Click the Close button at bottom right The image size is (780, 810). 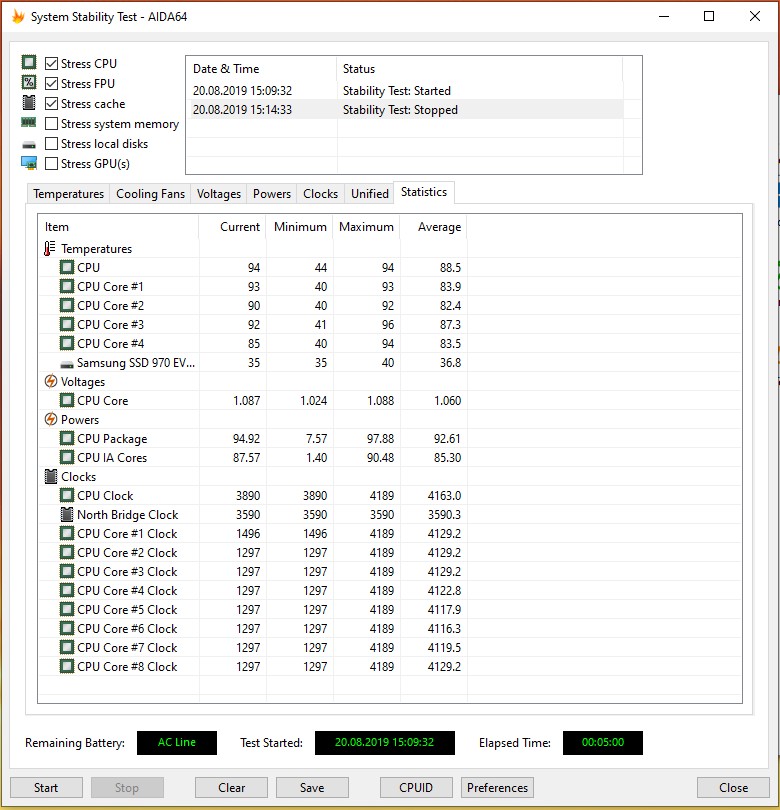(x=733, y=787)
